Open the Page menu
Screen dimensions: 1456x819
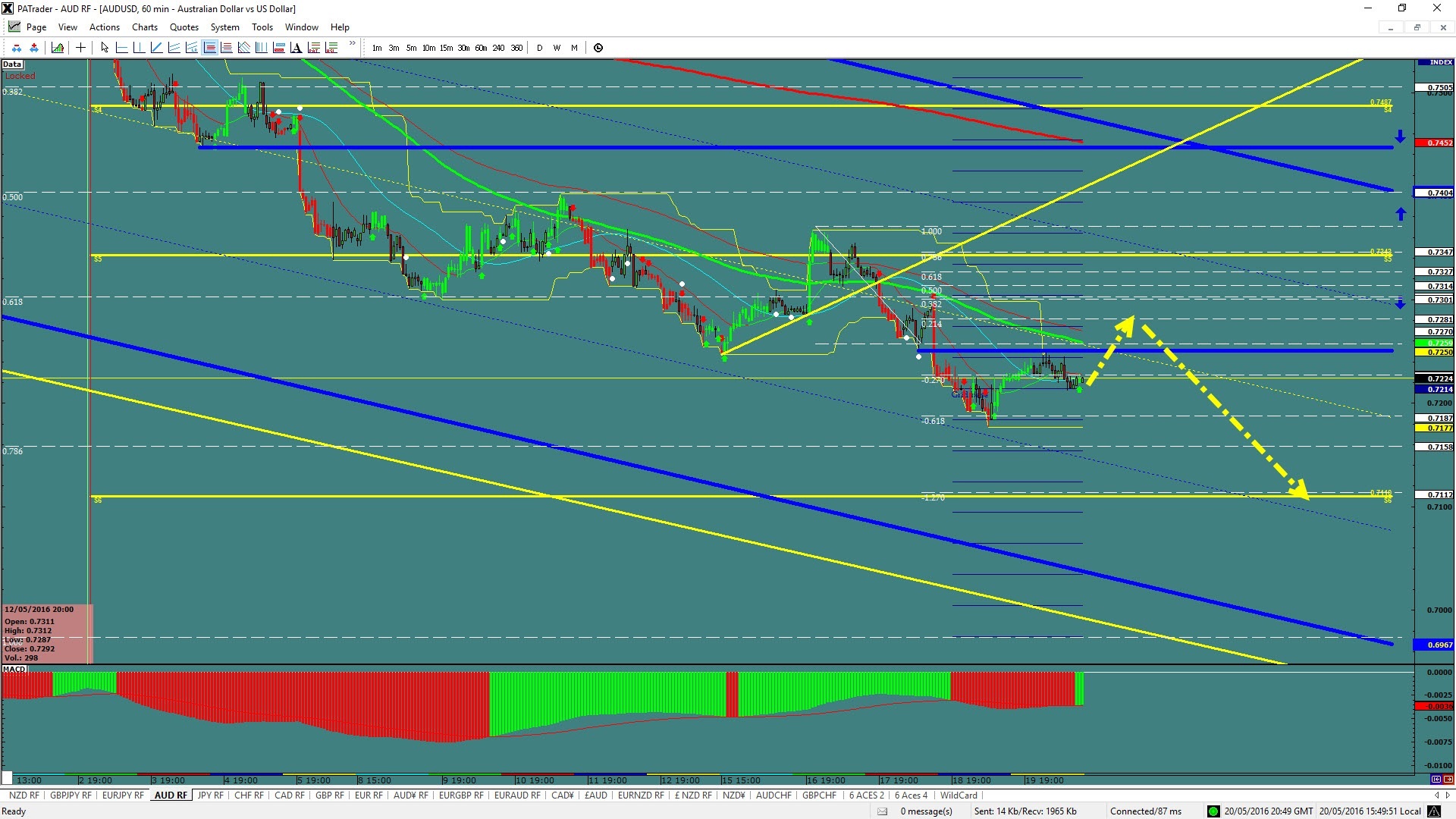pyautogui.click(x=36, y=27)
